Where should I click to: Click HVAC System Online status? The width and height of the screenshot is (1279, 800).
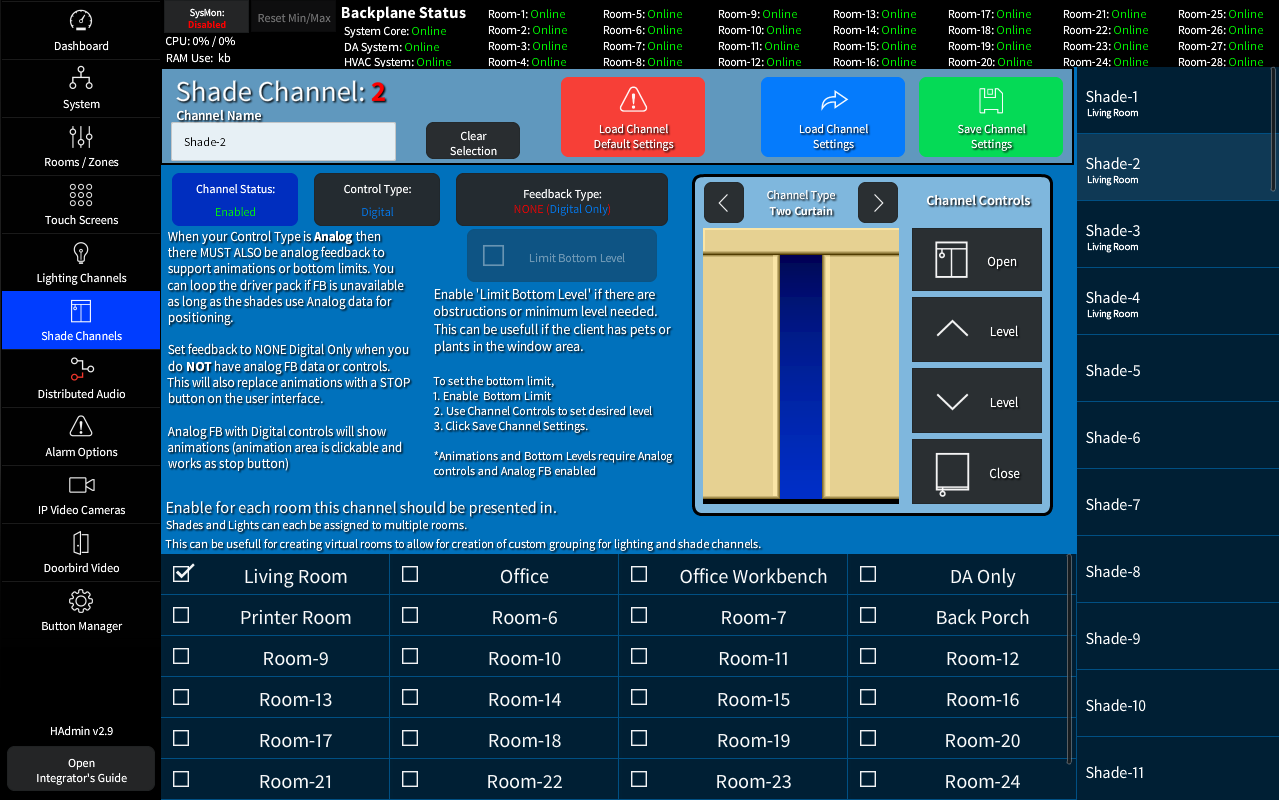(397, 62)
